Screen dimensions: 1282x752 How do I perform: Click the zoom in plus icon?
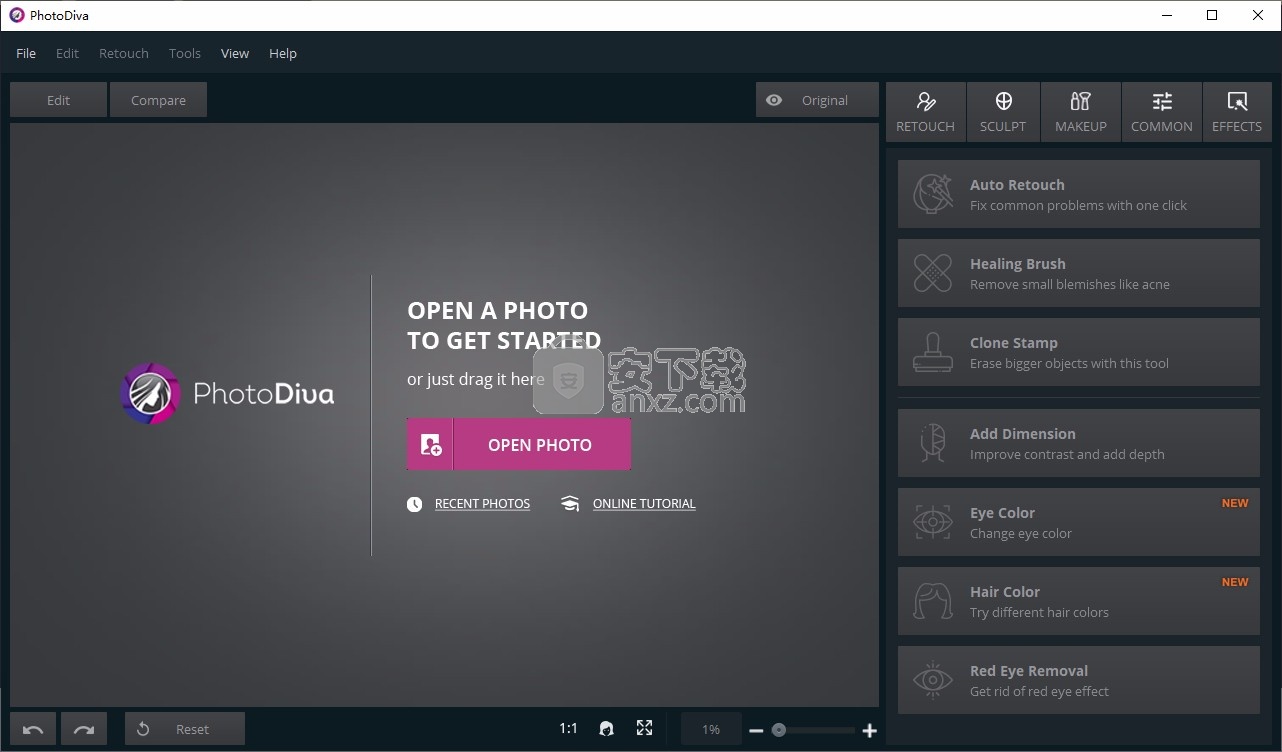click(870, 731)
